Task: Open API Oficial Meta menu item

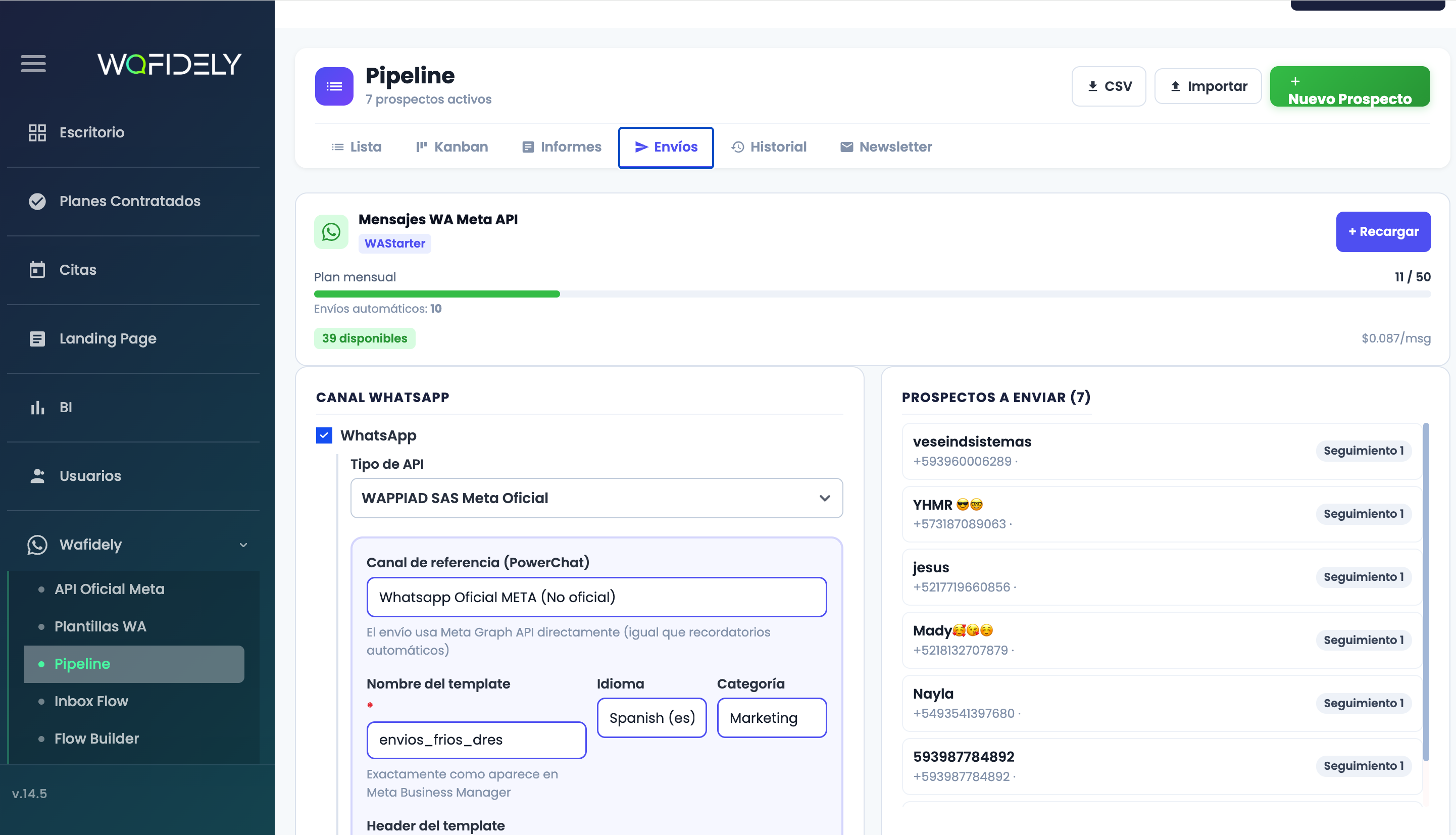Action: 109,589
